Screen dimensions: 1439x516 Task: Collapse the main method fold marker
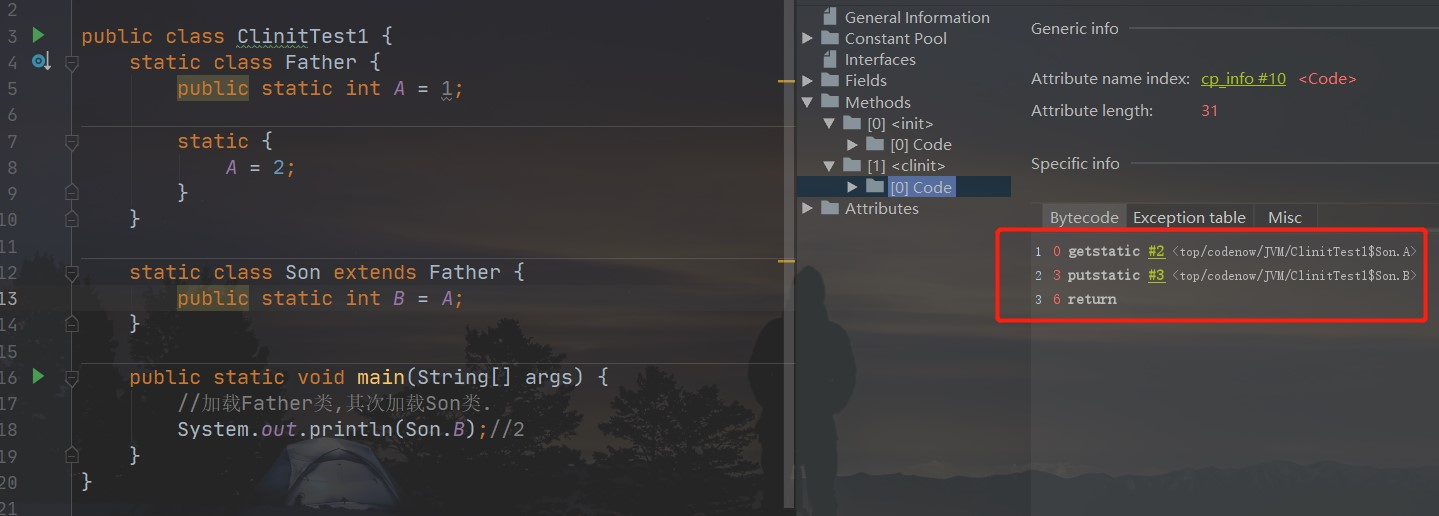[71, 377]
